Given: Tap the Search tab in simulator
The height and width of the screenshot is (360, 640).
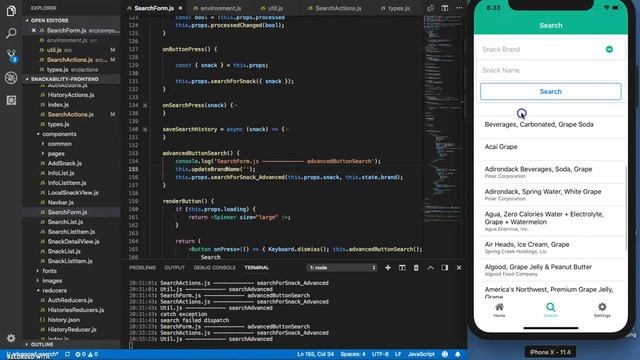Looking at the screenshot, I should pyautogui.click(x=551, y=310).
